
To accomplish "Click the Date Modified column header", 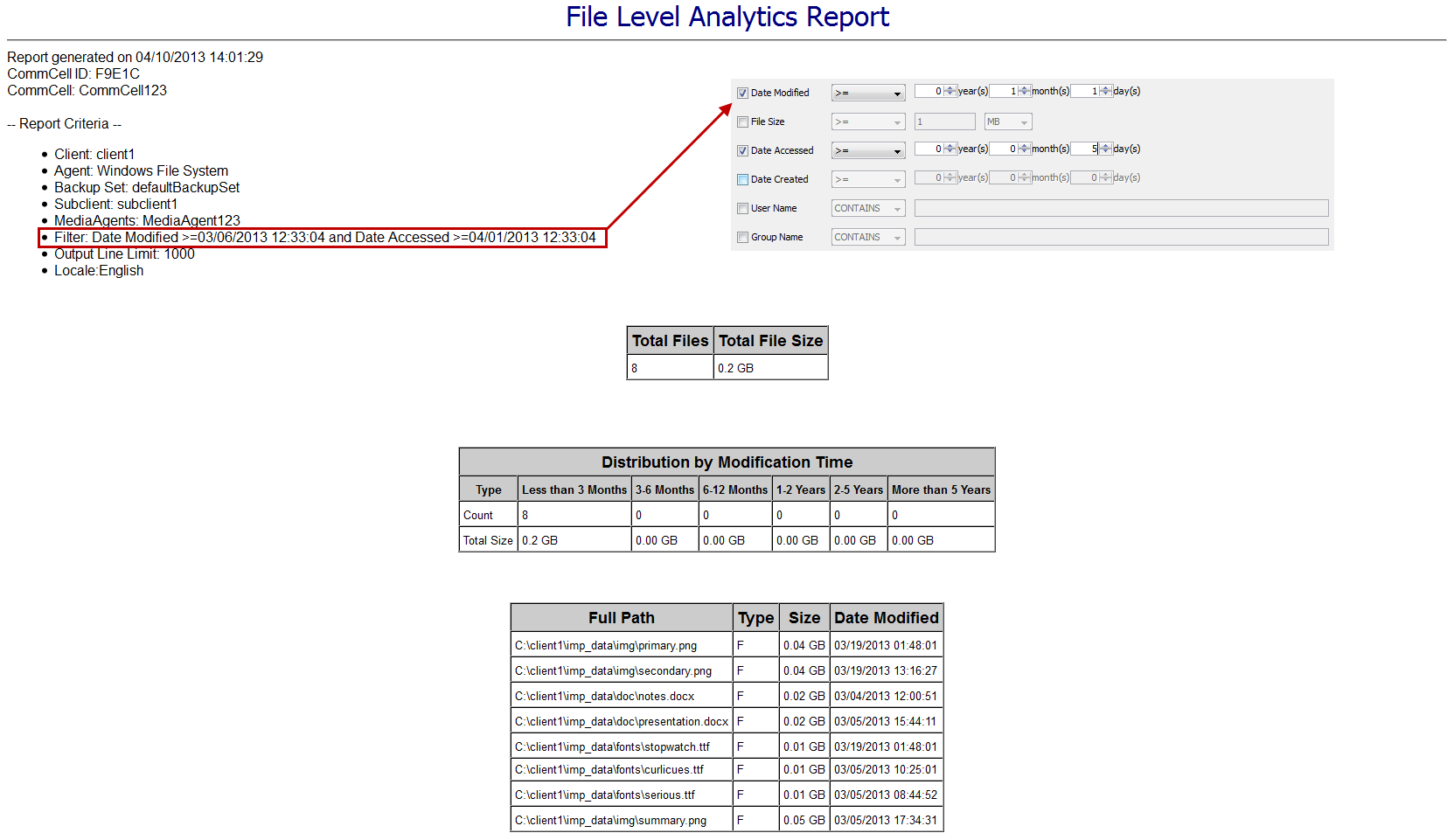I will pos(886,617).
